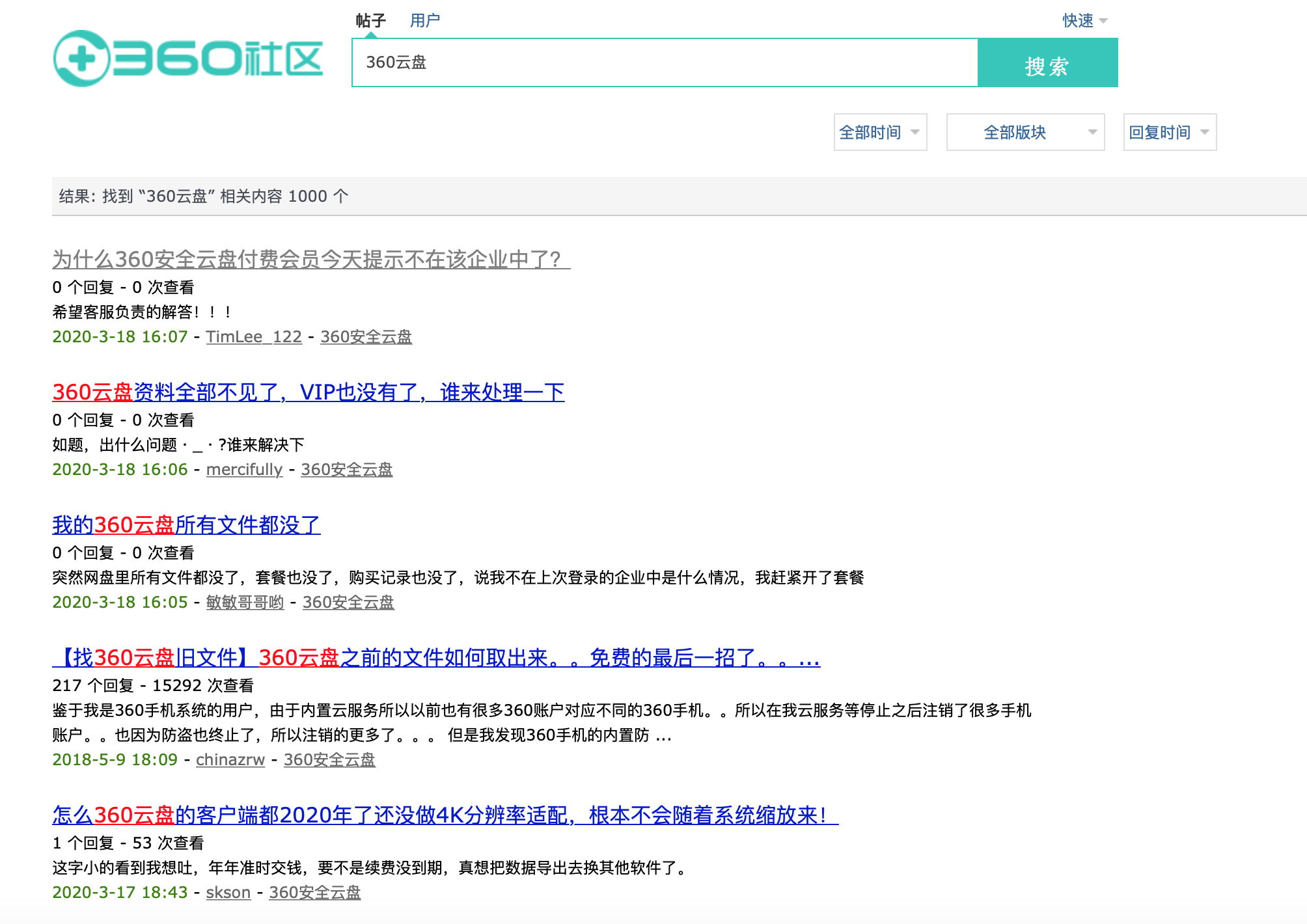
Task: Click result count text 相关内容 1000 个
Action: (284, 196)
